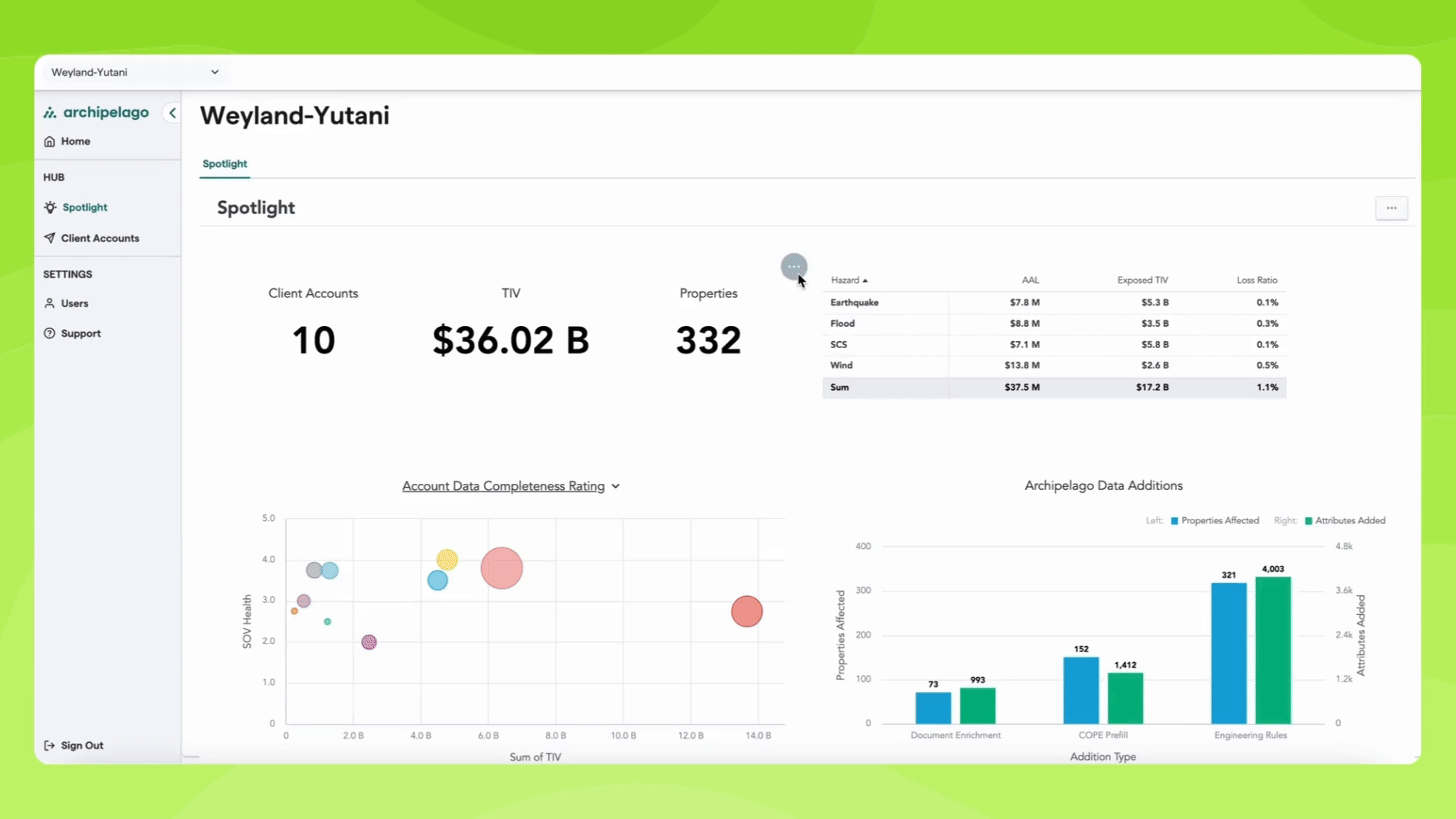Click the blue Engineering Rules bar labeled 321
This screenshot has width=1456, height=819.
(1228, 653)
